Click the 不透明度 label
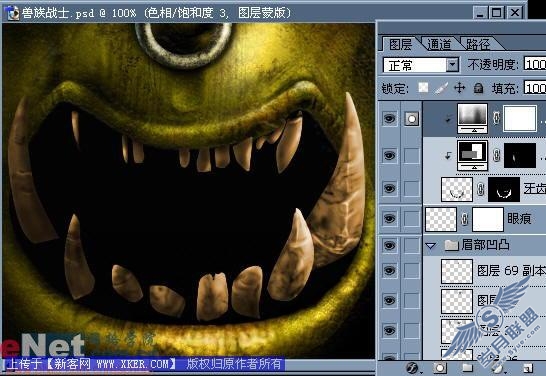 [493, 65]
